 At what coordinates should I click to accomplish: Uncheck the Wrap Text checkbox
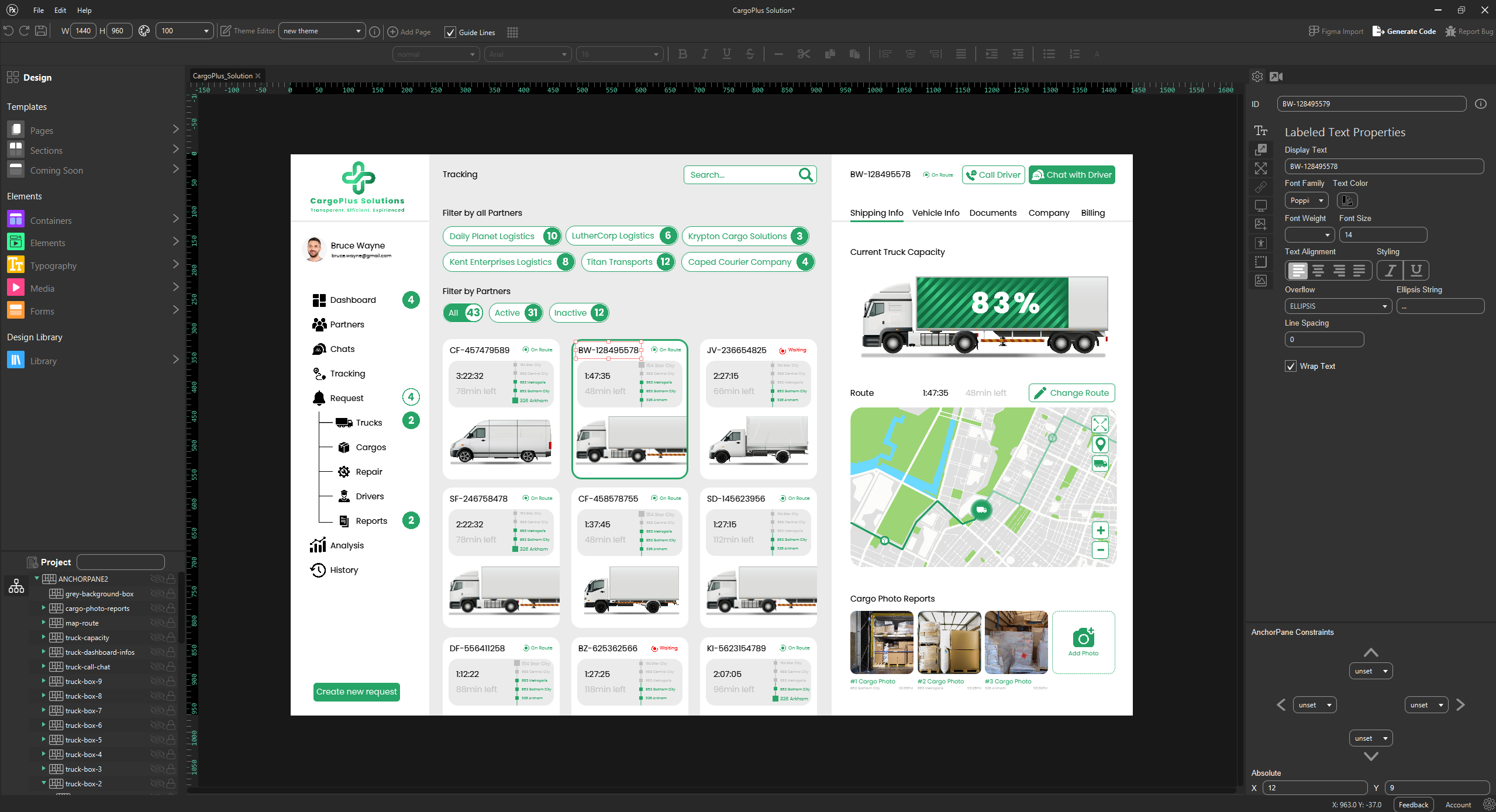point(1291,366)
